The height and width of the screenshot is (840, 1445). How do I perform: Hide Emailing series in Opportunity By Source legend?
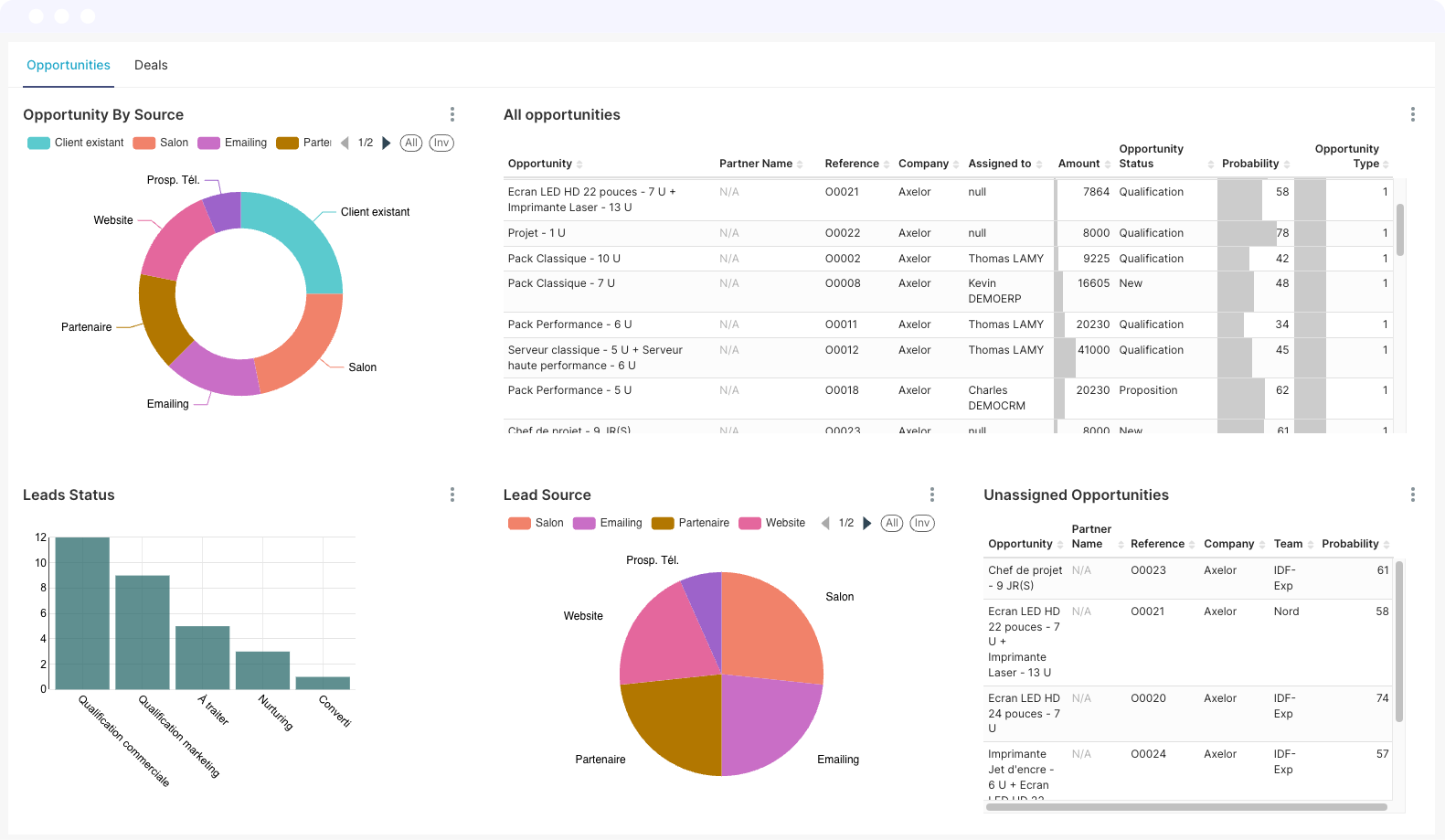[x=233, y=143]
